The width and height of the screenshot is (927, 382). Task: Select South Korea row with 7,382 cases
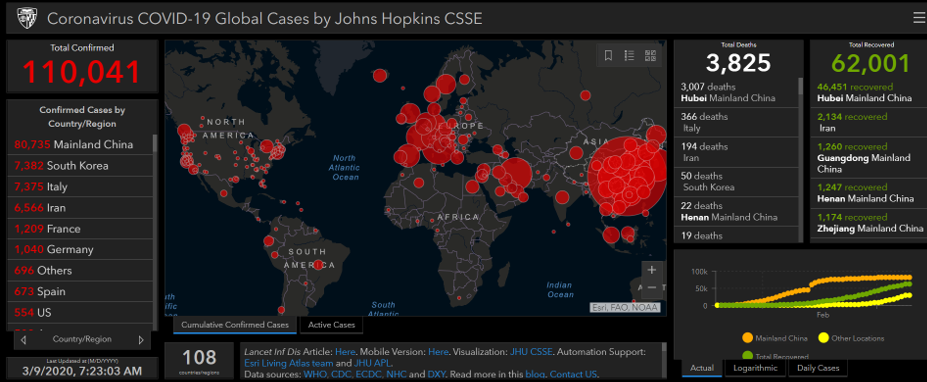point(80,166)
